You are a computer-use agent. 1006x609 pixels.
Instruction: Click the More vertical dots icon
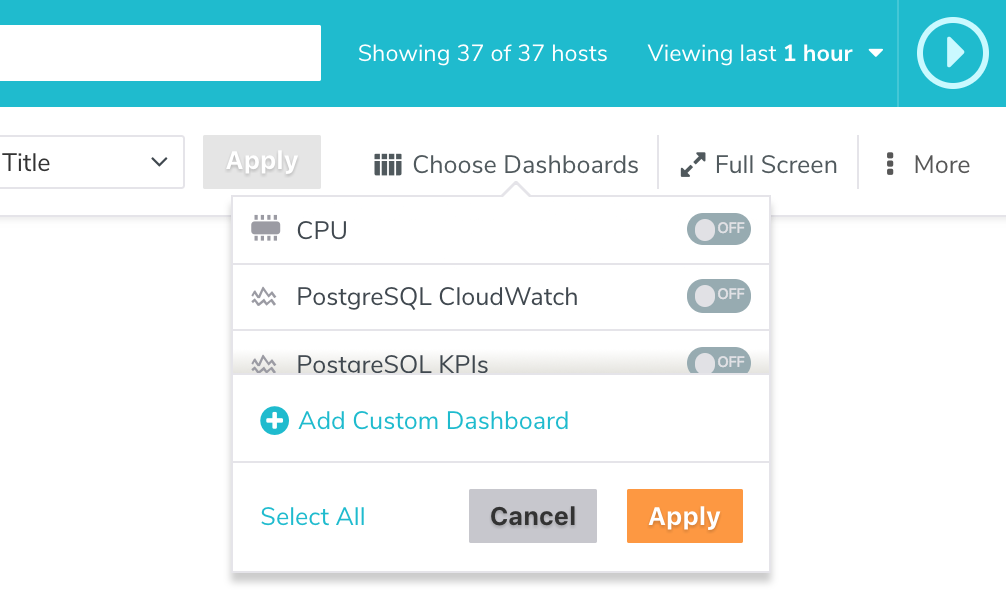889,165
